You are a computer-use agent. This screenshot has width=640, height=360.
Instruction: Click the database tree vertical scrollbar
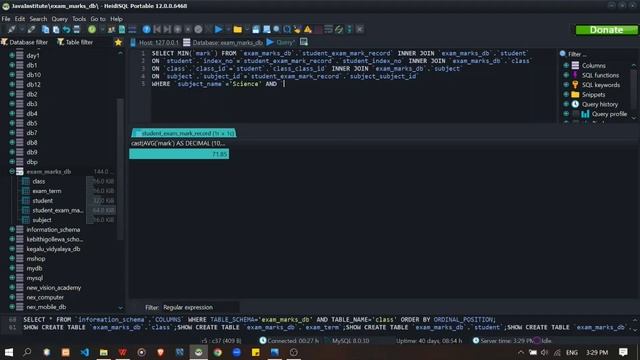[120, 169]
